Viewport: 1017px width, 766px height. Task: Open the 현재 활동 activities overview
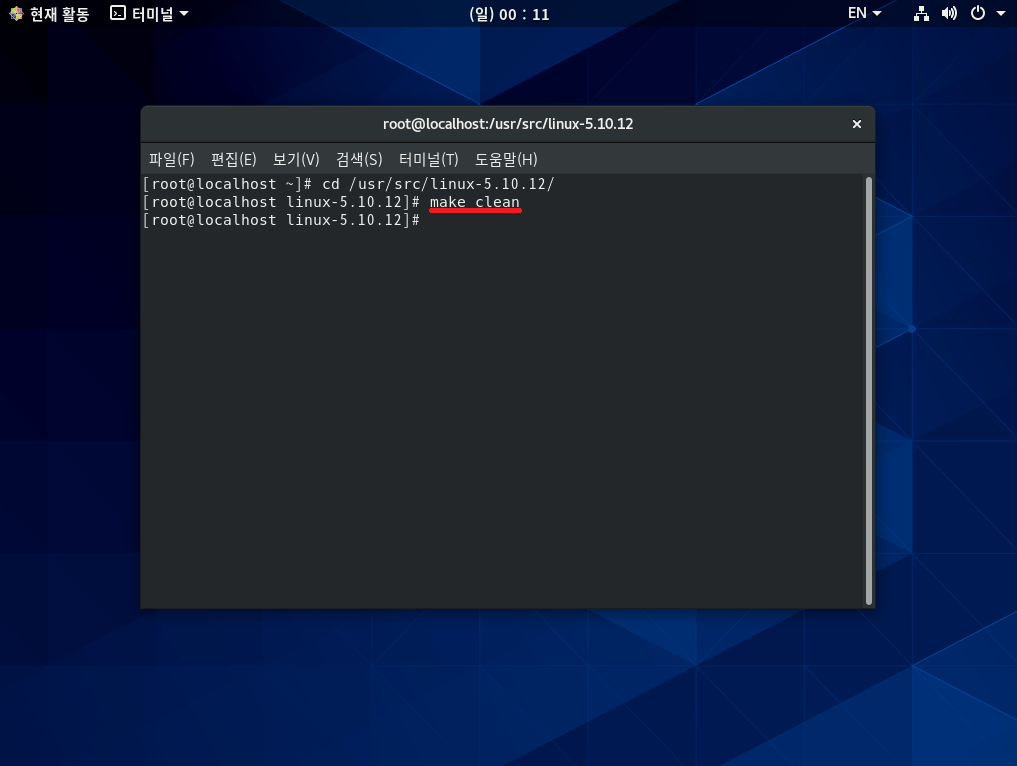(49, 14)
